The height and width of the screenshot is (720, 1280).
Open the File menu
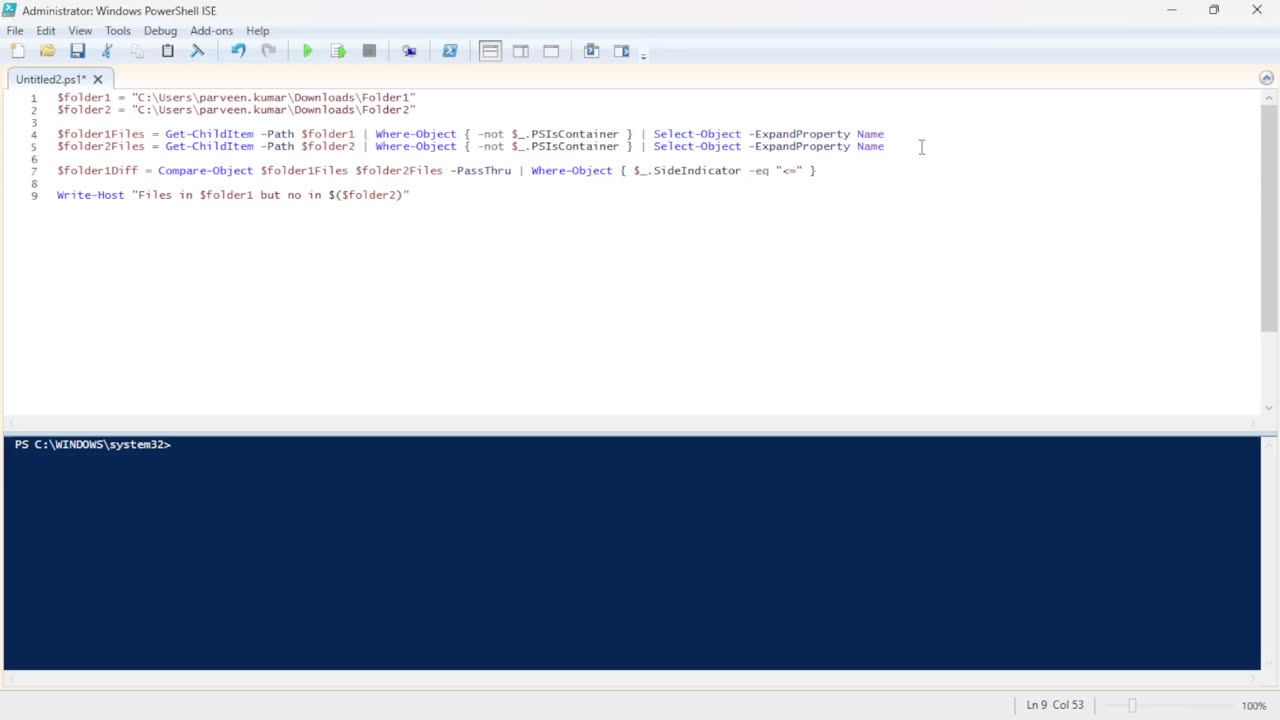[x=15, y=31]
